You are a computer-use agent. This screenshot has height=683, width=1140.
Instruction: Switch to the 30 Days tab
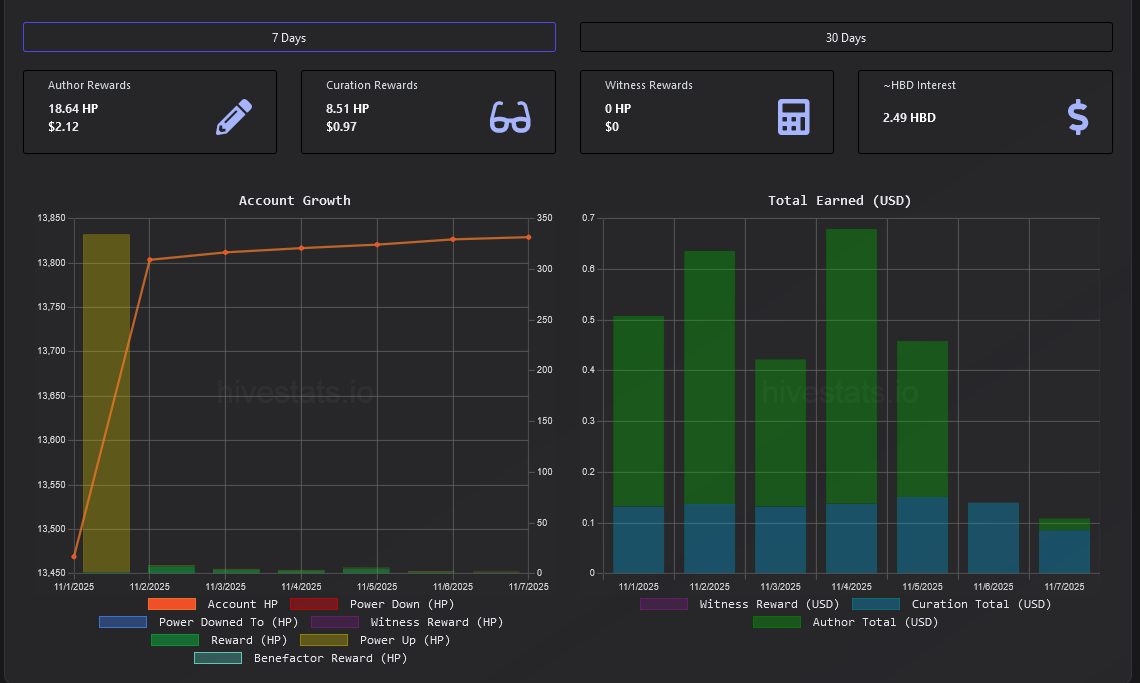pos(846,37)
